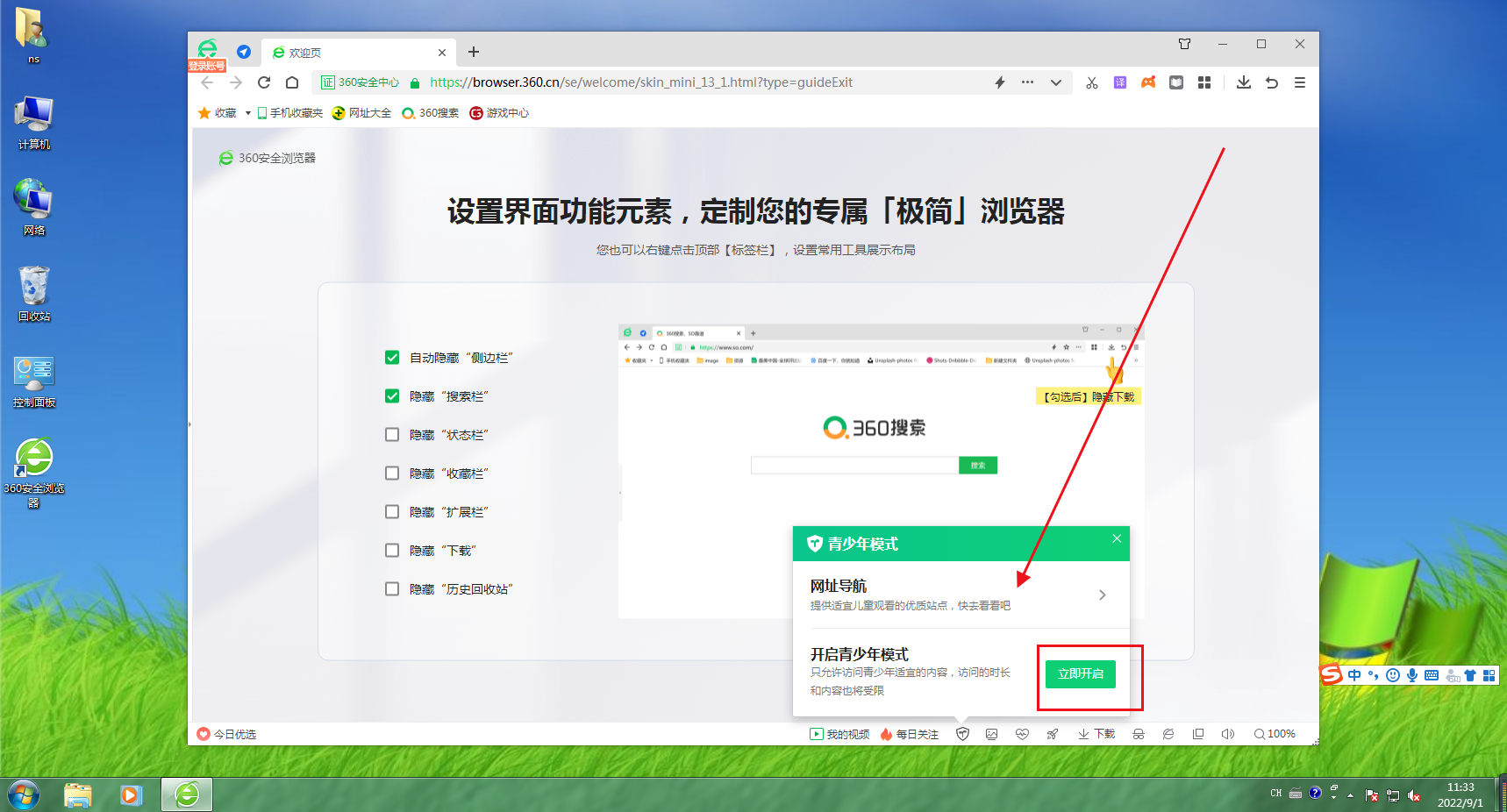The width and height of the screenshot is (1507, 812).
Task: Open a new tab with plus button
Action: click(474, 52)
